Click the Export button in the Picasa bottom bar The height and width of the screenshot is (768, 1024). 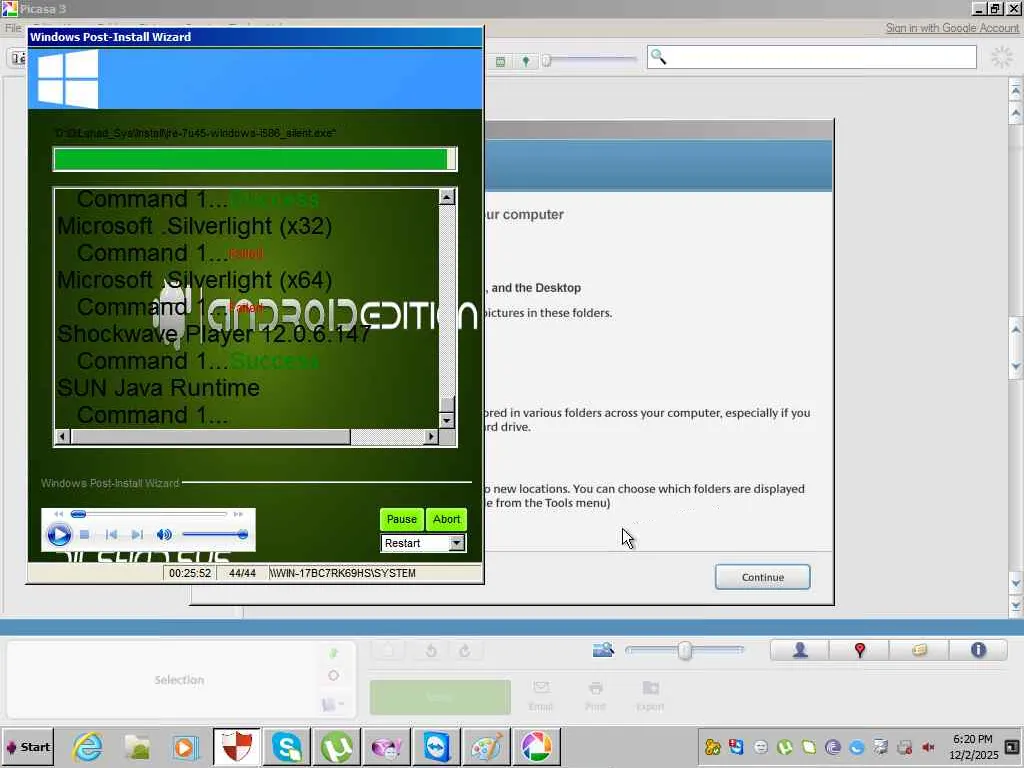(x=650, y=696)
